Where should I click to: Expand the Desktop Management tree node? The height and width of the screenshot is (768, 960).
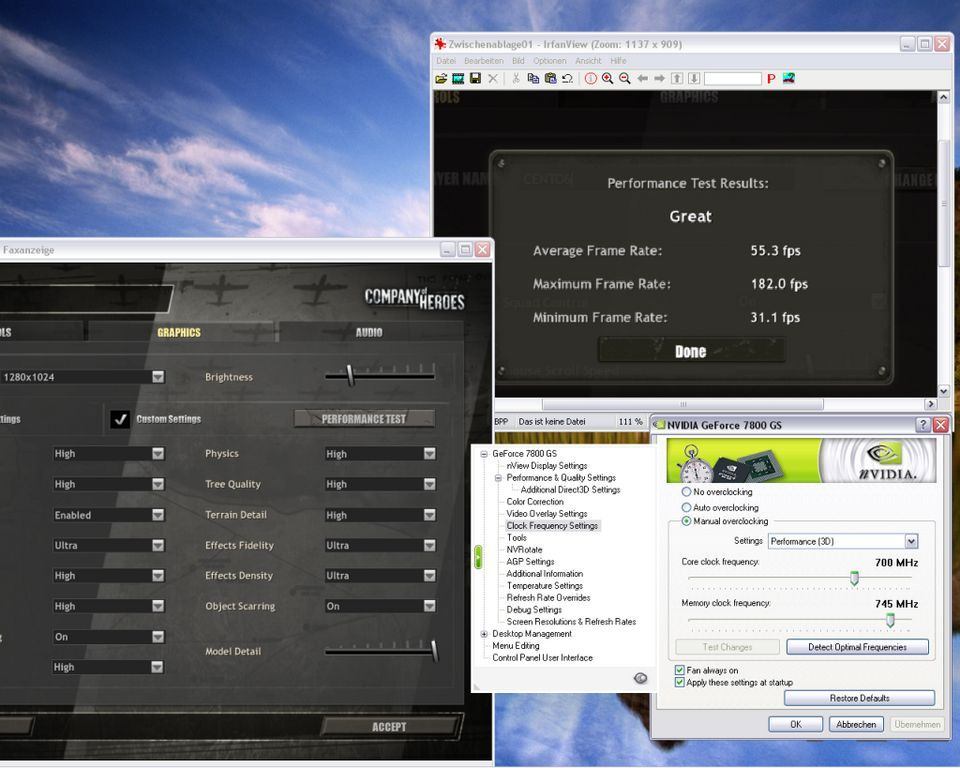point(484,634)
